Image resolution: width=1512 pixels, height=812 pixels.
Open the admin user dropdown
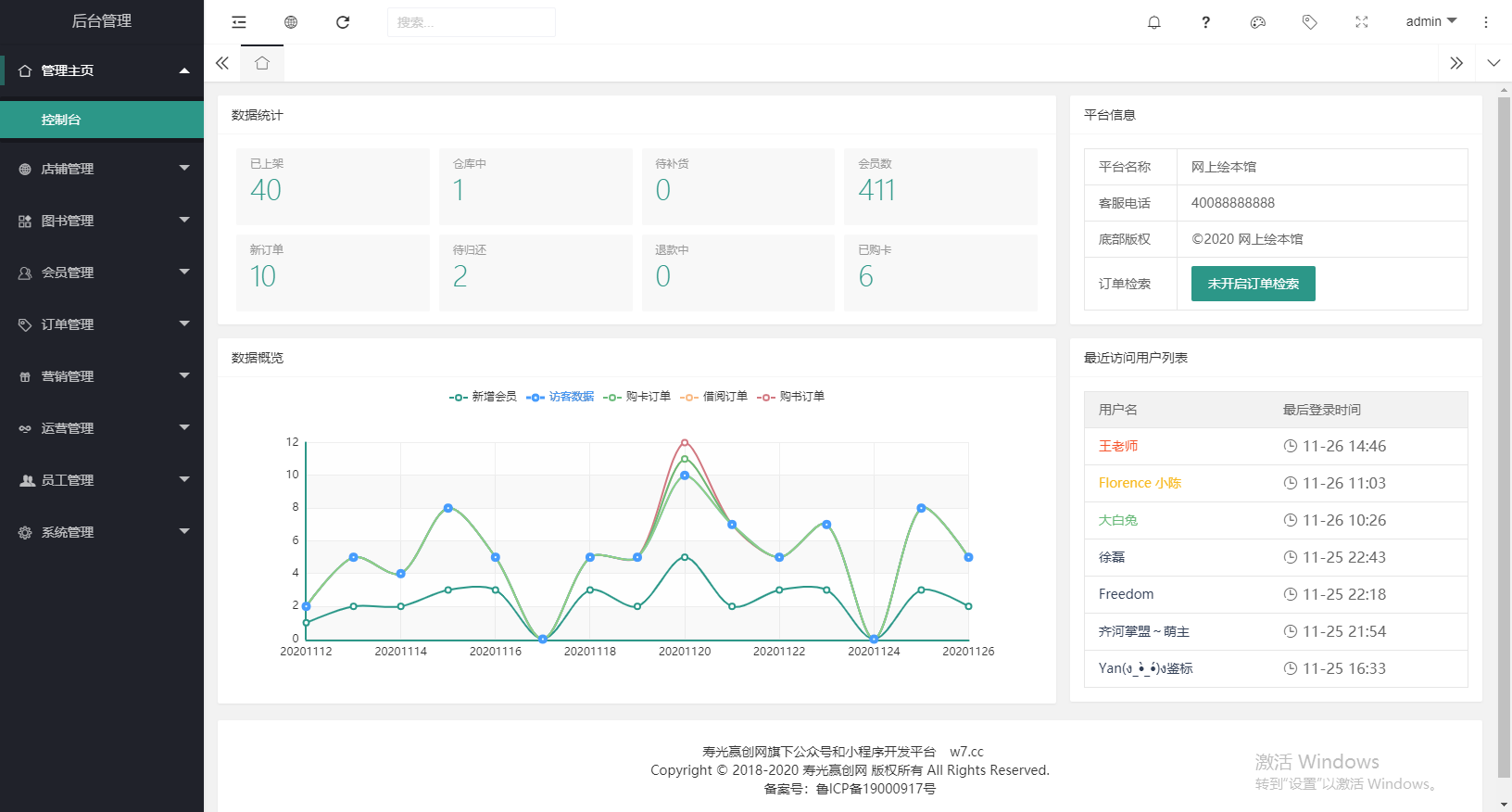click(x=1431, y=22)
